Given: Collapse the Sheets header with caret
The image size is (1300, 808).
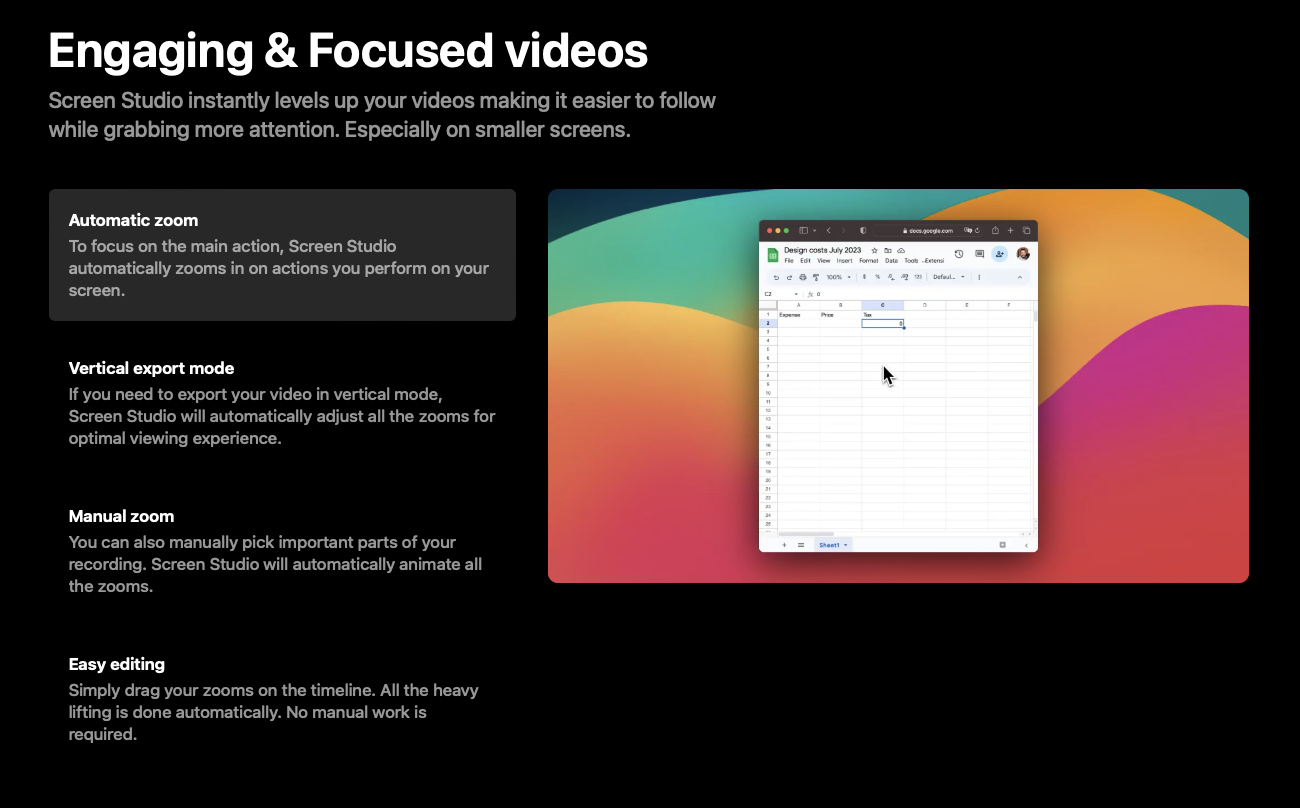Looking at the screenshot, I should tap(1020, 277).
